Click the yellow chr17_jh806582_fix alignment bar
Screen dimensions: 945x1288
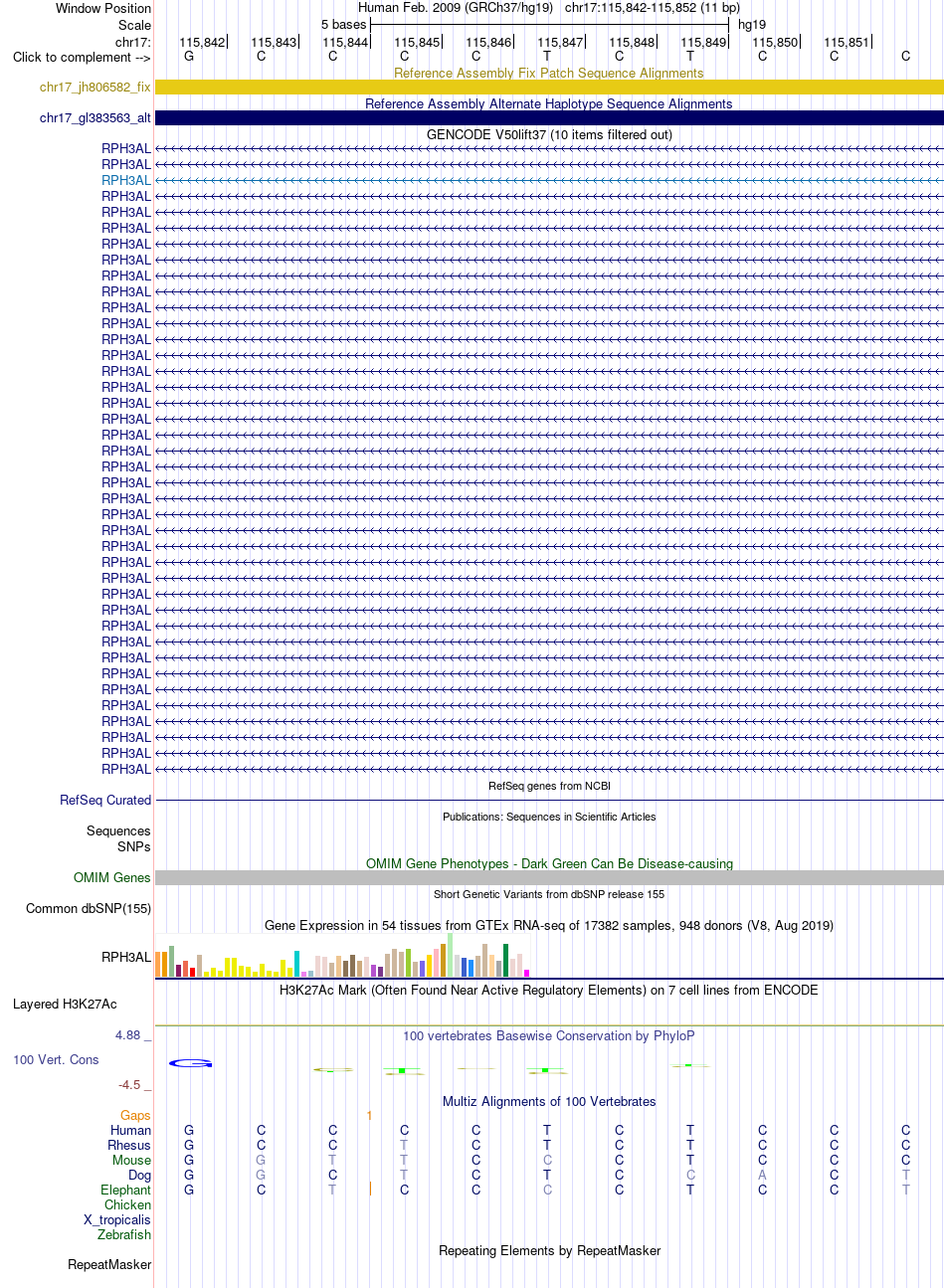tap(549, 88)
